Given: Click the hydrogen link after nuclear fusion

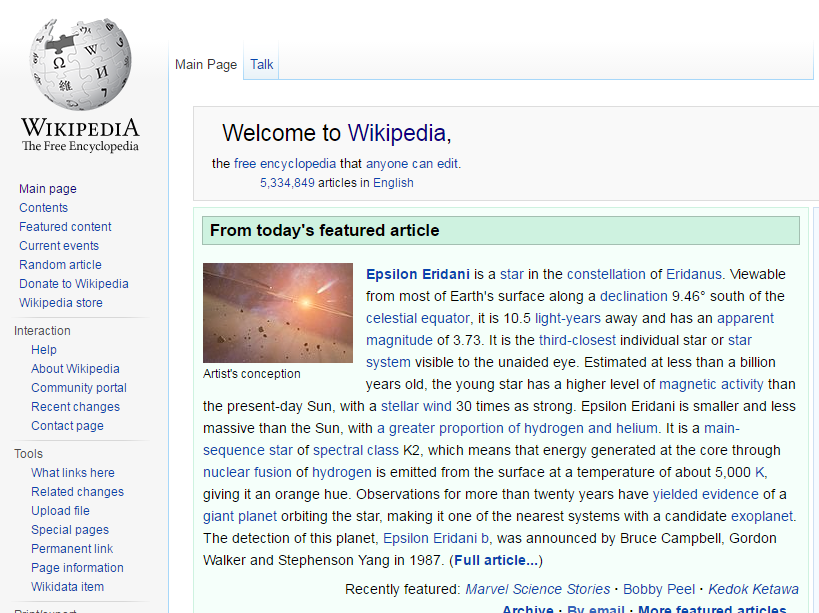Looking at the screenshot, I should click(342, 472).
